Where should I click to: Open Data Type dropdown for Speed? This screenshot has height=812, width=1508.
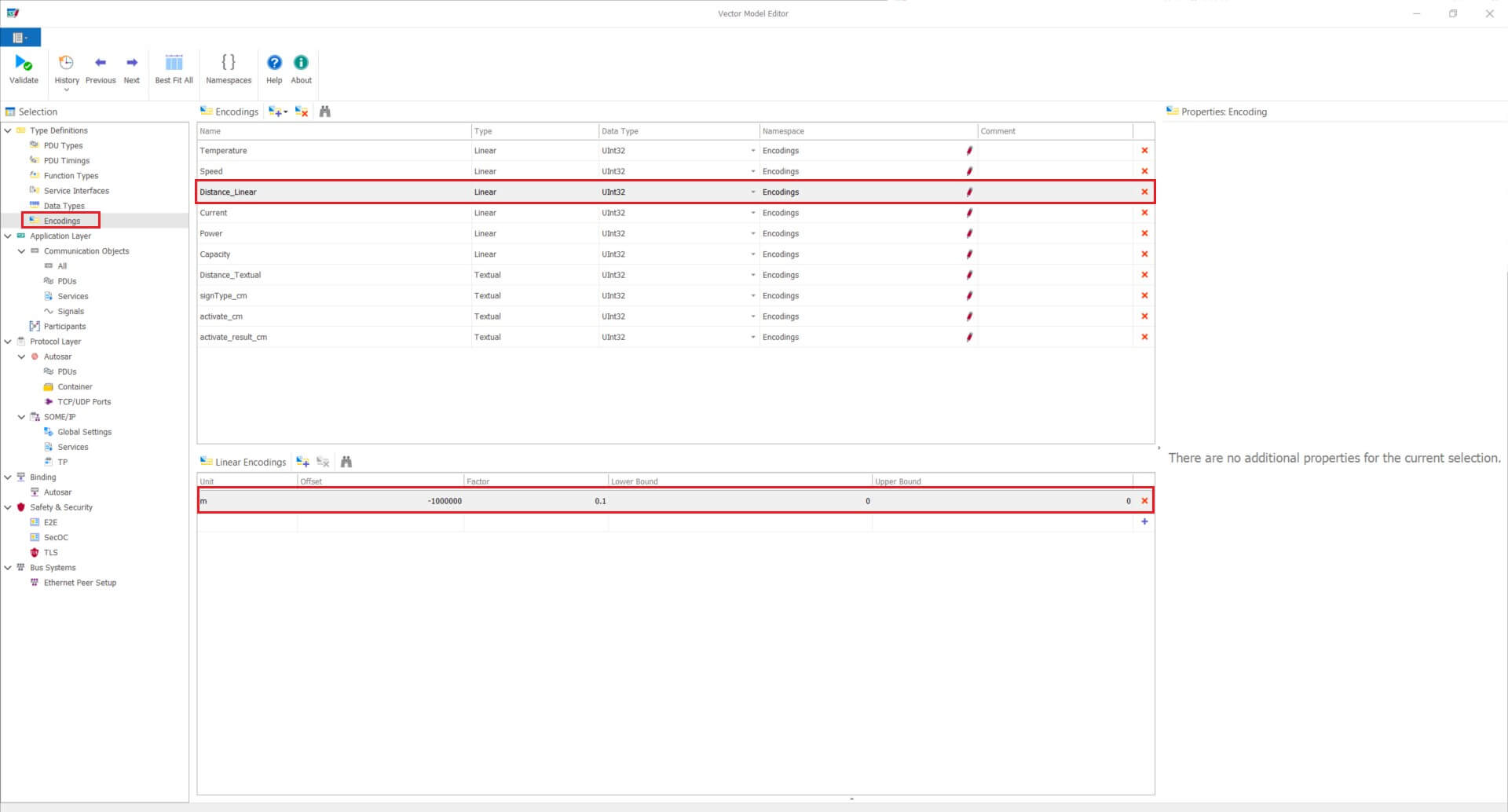752,171
